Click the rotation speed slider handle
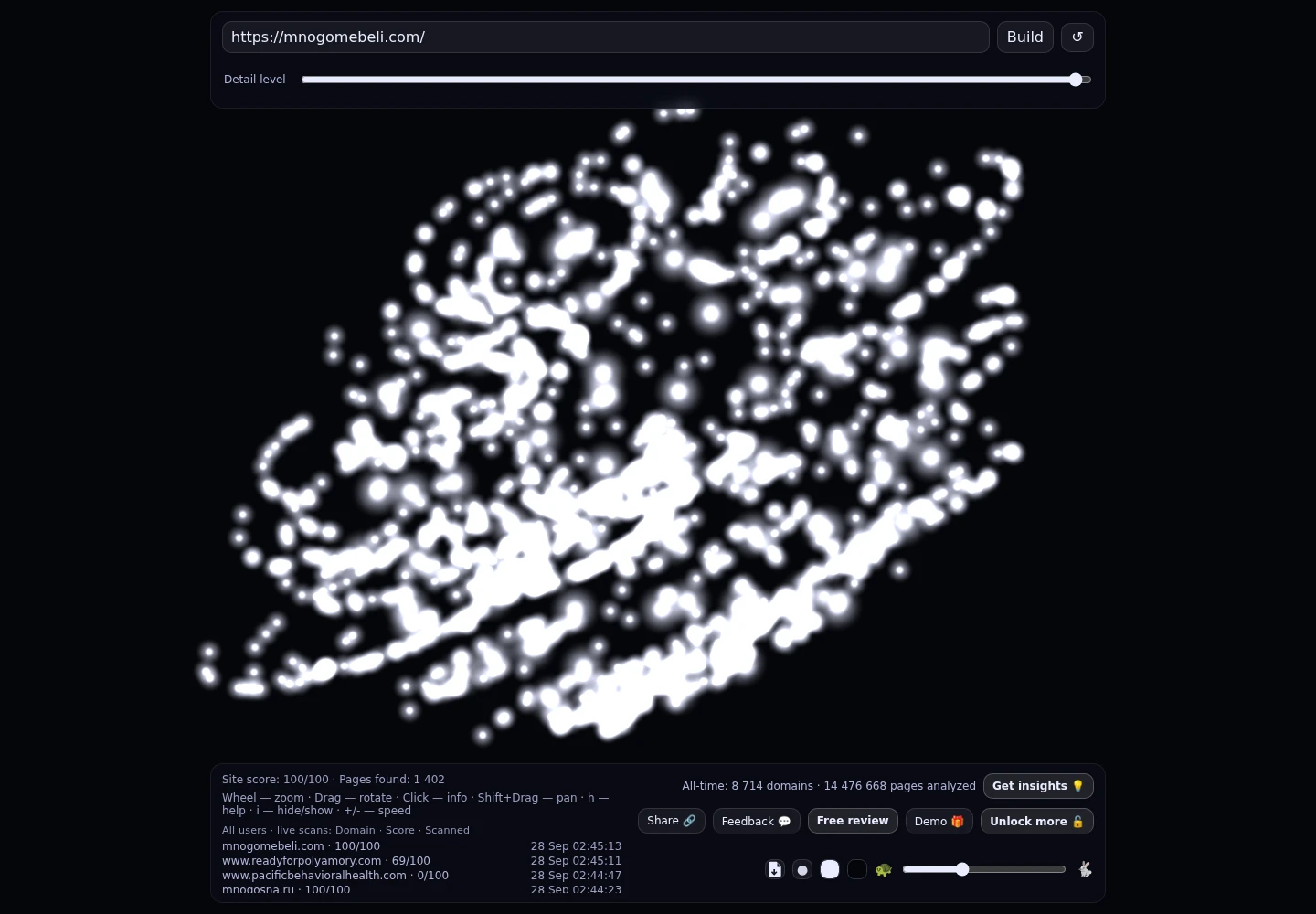The image size is (1316, 914). 962,869
